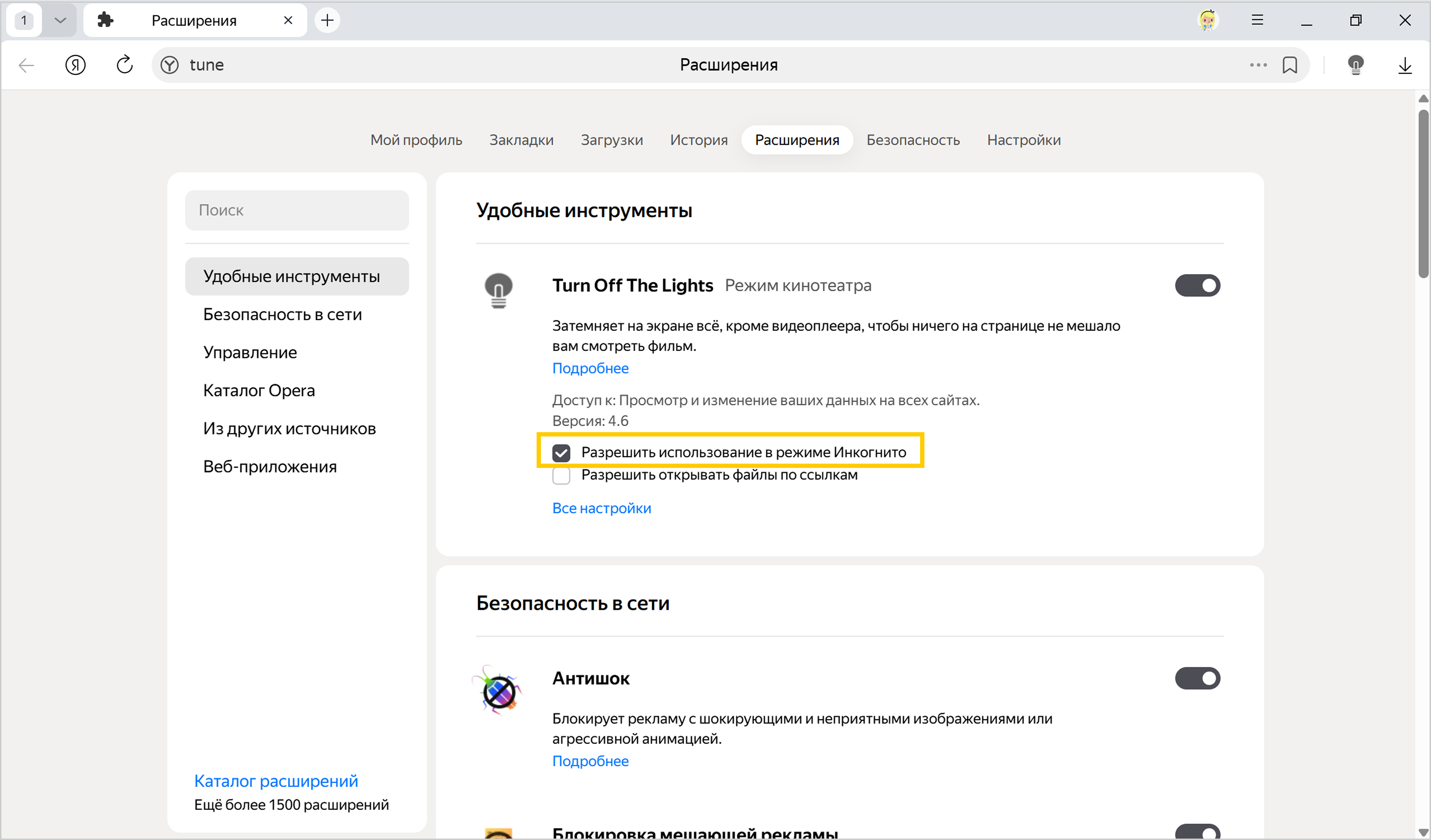Open the Turn Off The Lights toolbar icon
The image size is (1431, 840).
coord(1356,65)
